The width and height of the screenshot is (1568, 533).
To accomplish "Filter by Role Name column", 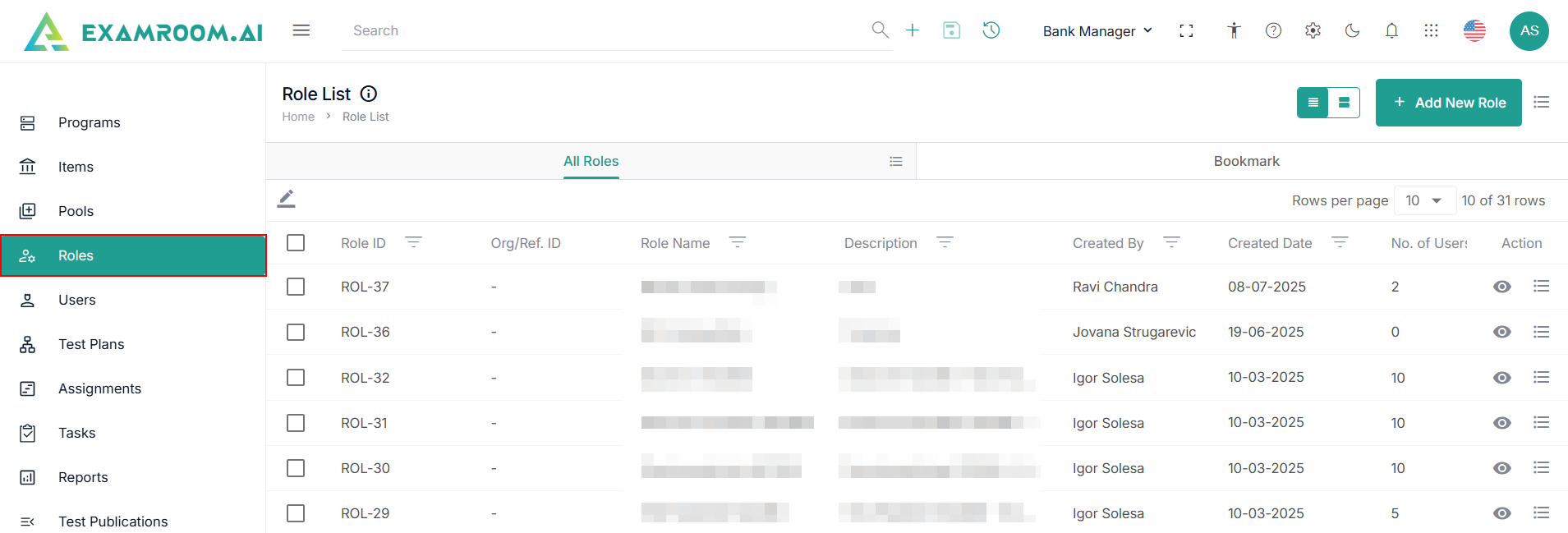I will coord(738,242).
